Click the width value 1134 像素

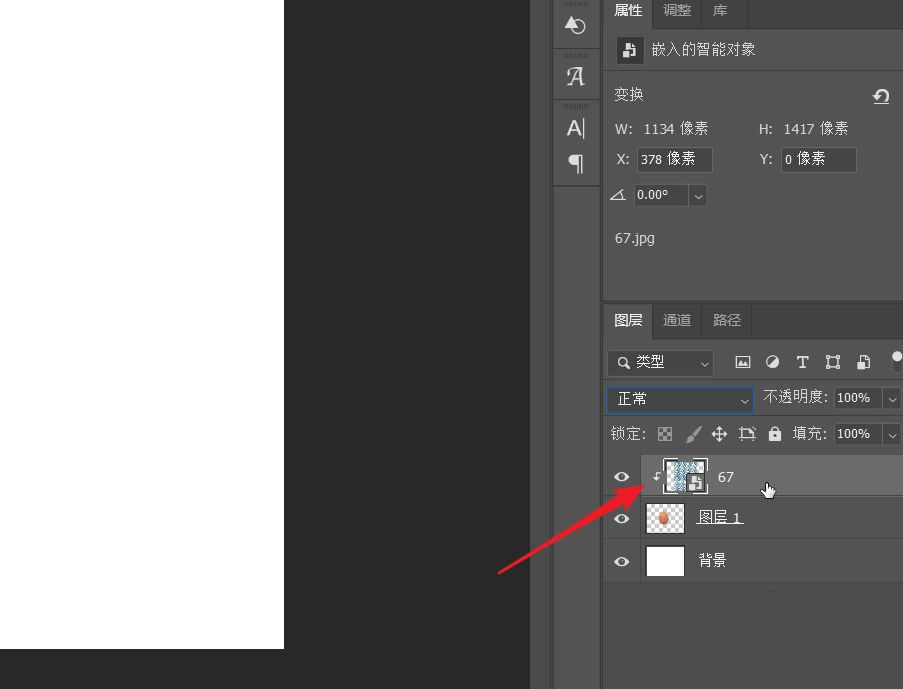[x=676, y=128]
